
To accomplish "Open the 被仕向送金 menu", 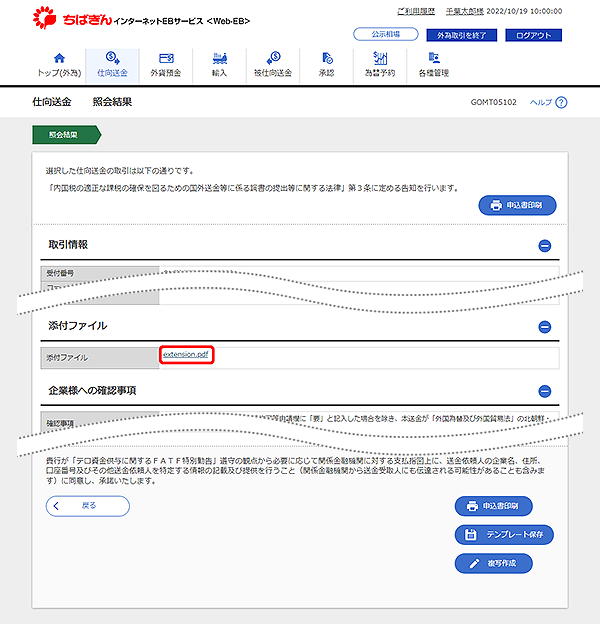I will pyautogui.click(x=273, y=65).
